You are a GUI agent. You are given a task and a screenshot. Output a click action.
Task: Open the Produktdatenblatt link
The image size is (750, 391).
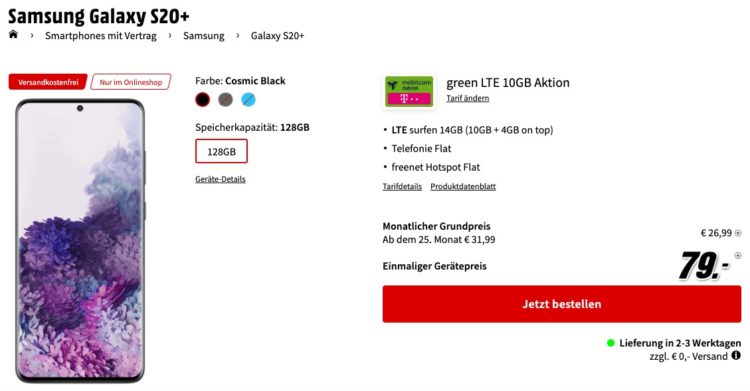point(463,187)
